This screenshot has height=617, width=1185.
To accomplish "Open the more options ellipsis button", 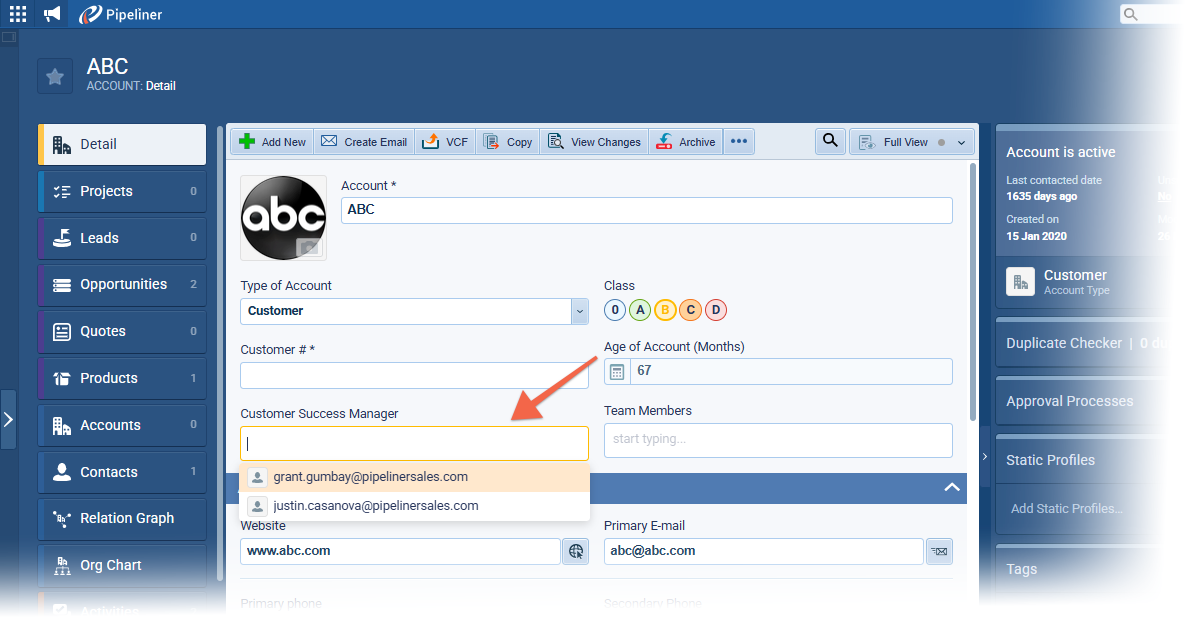I will [739, 142].
